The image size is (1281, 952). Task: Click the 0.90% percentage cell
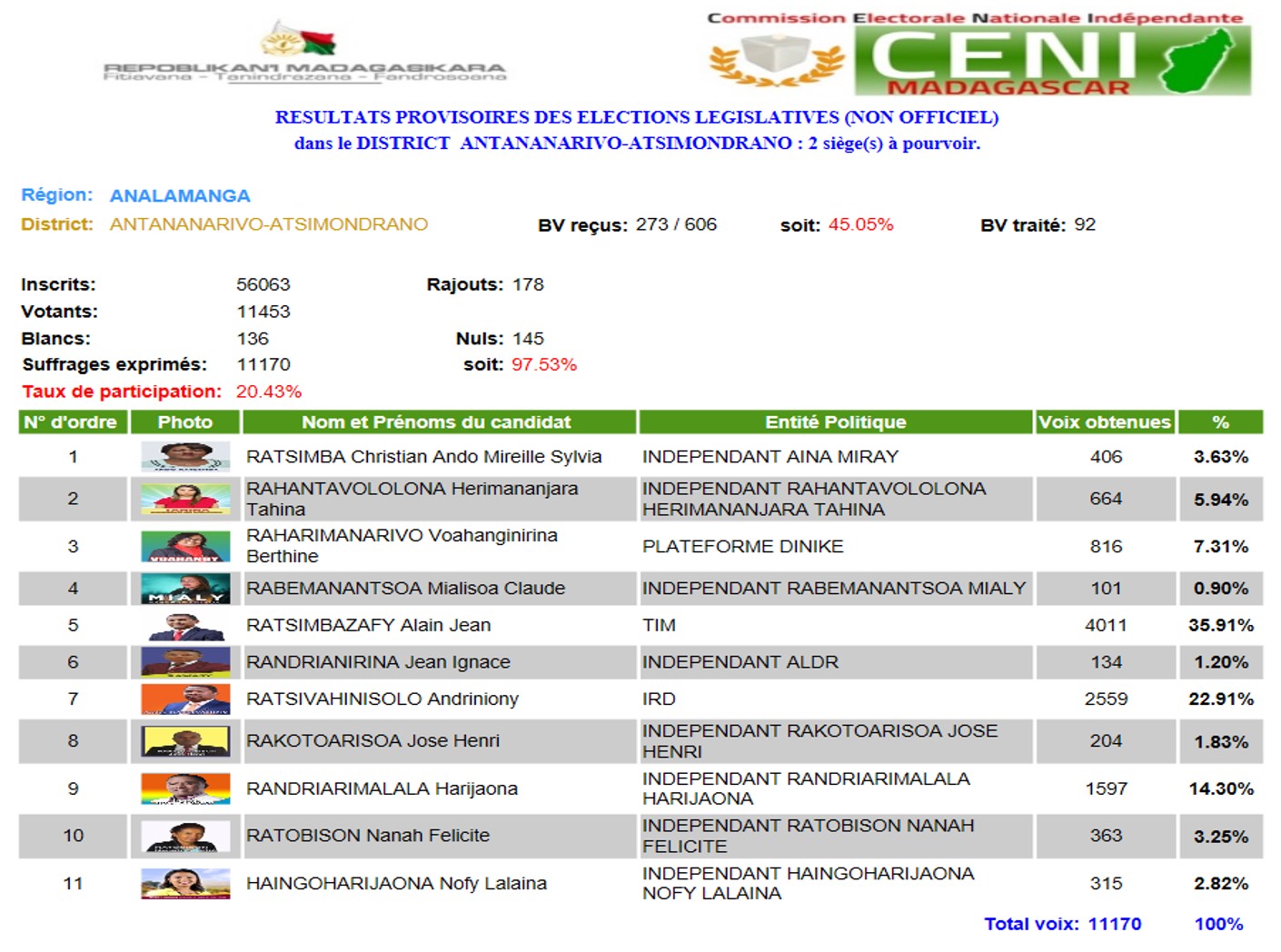pos(1221,589)
